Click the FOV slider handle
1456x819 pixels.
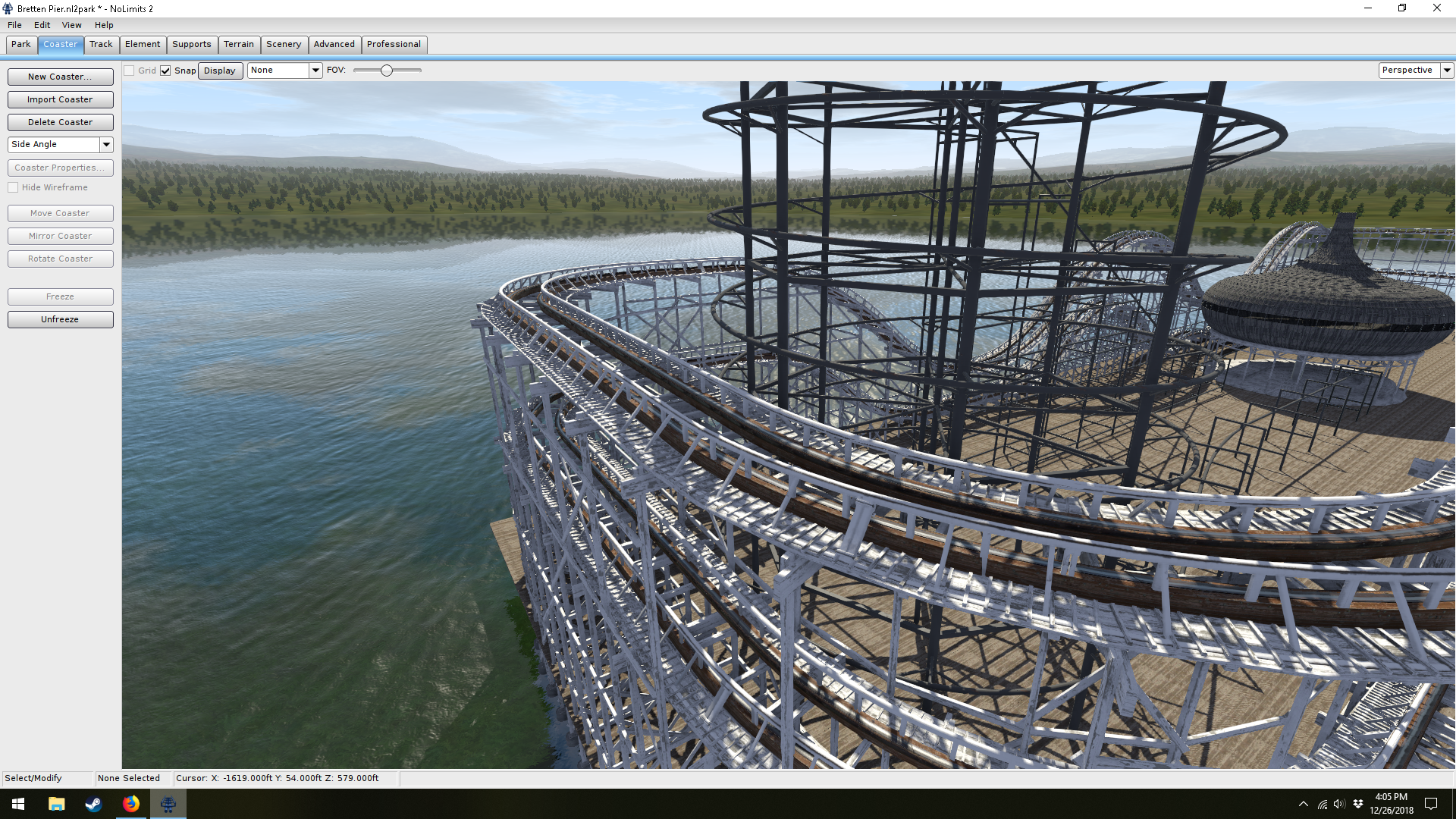[387, 71]
